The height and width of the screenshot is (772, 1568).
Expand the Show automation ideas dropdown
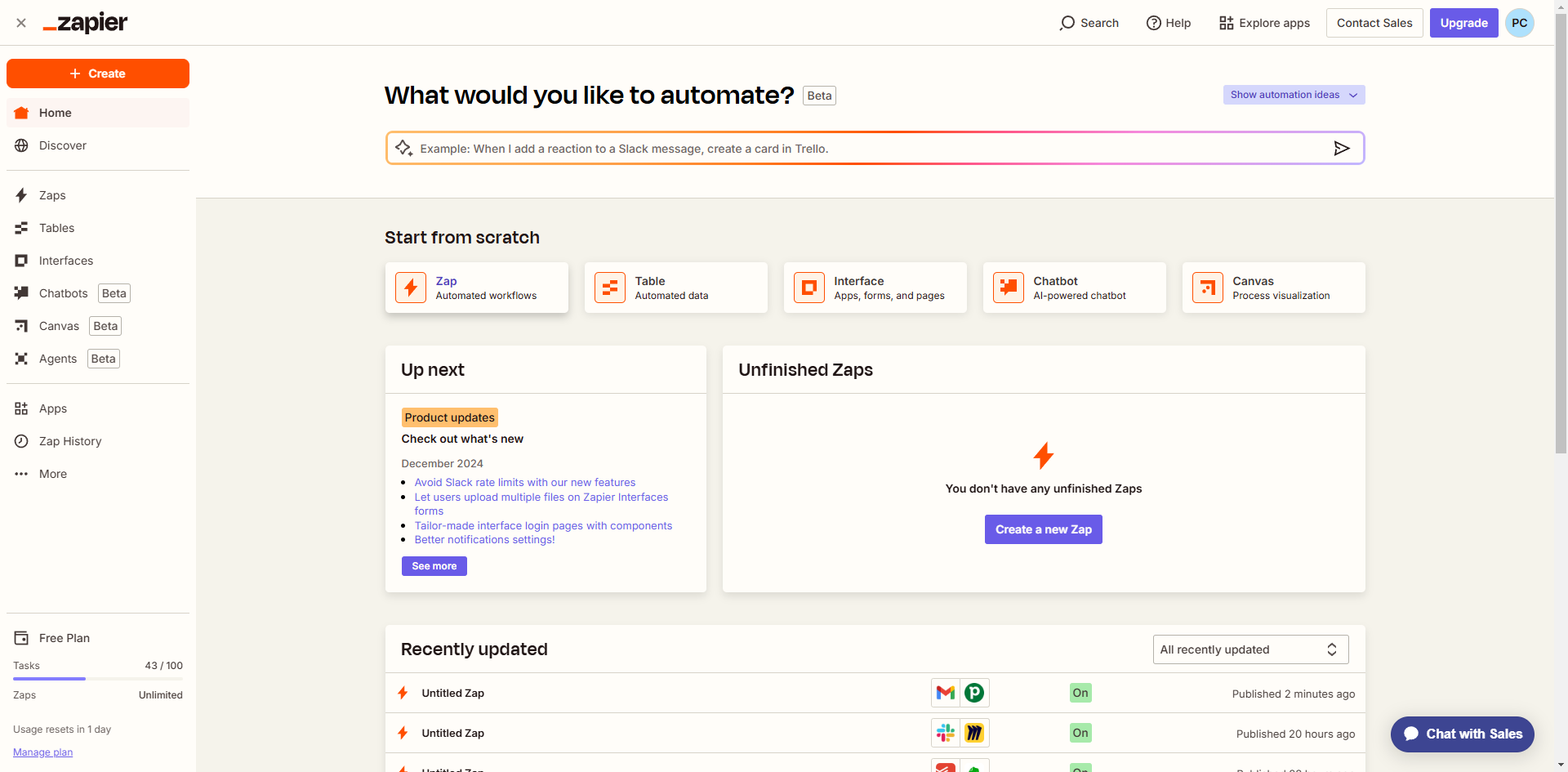coord(1294,95)
